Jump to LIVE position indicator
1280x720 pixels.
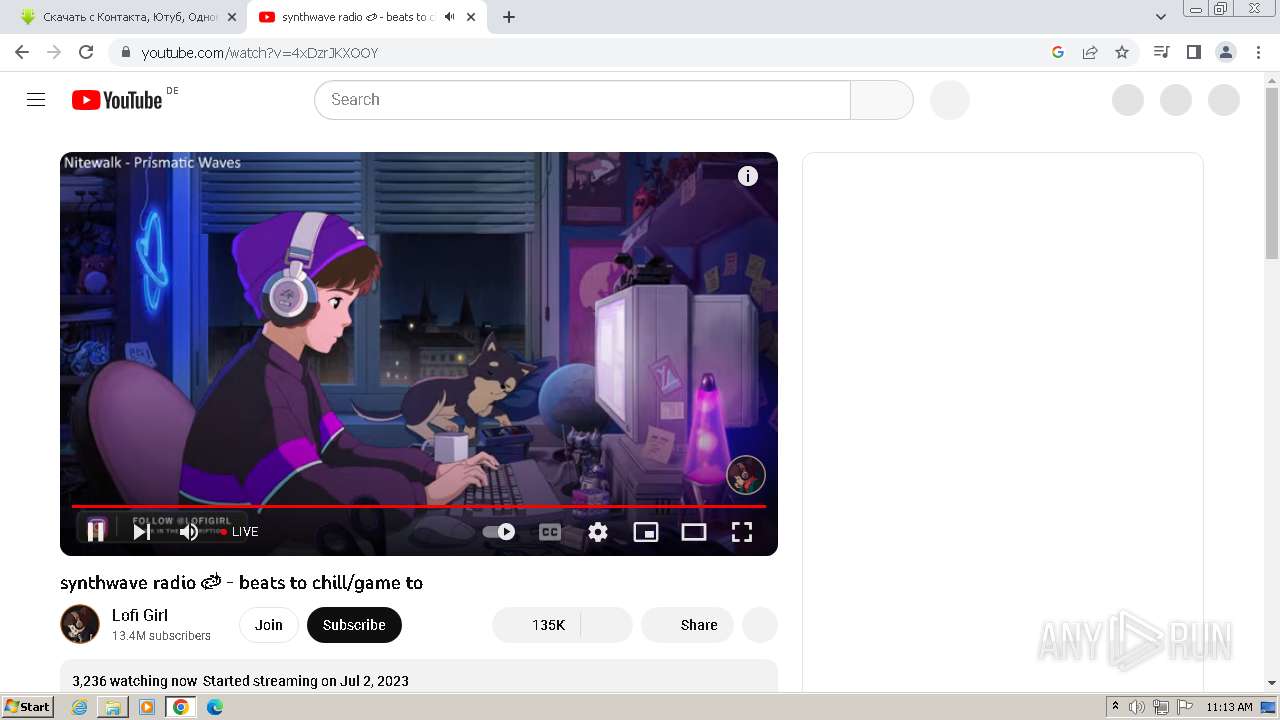coord(240,532)
